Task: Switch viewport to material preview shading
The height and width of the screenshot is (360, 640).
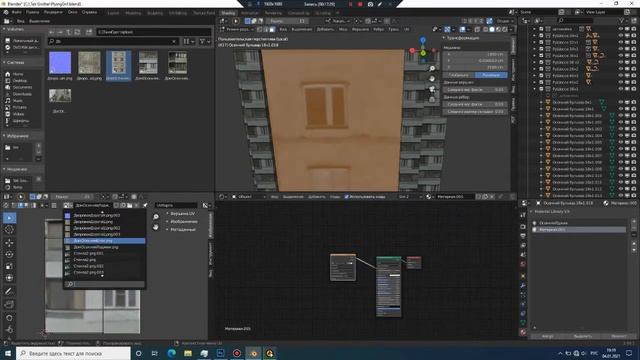Action: [x=498, y=29]
